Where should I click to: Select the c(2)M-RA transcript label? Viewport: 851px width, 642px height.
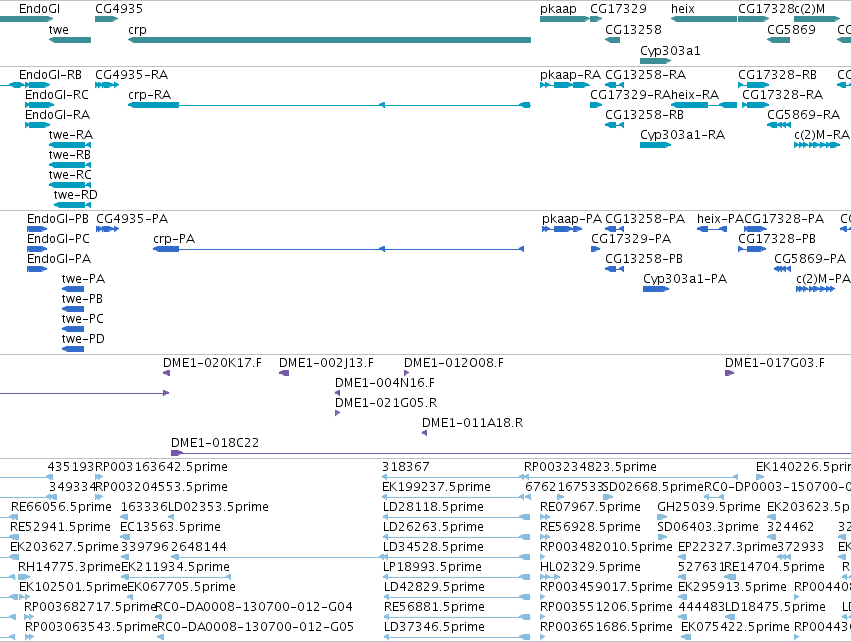point(822,135)
